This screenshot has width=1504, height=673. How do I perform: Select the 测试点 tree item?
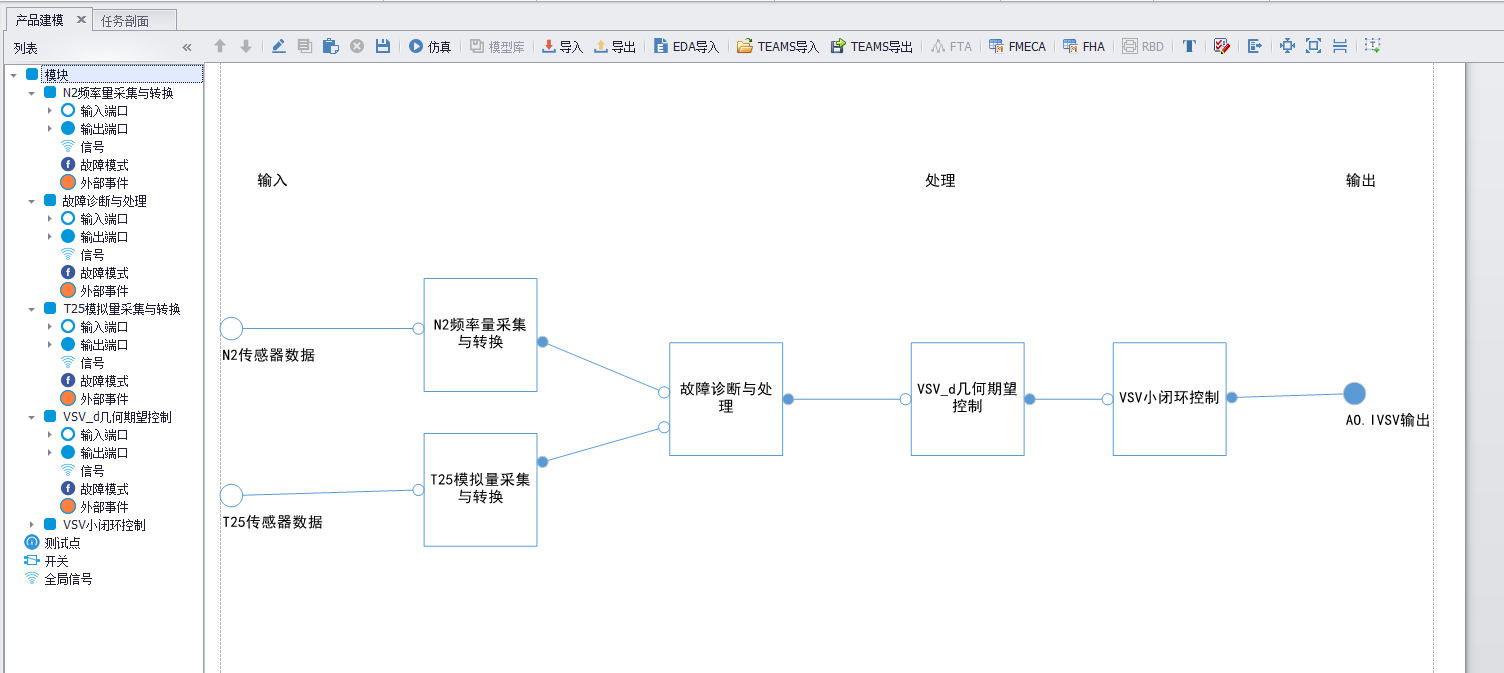pyautogui.click(x=62, y=543)
